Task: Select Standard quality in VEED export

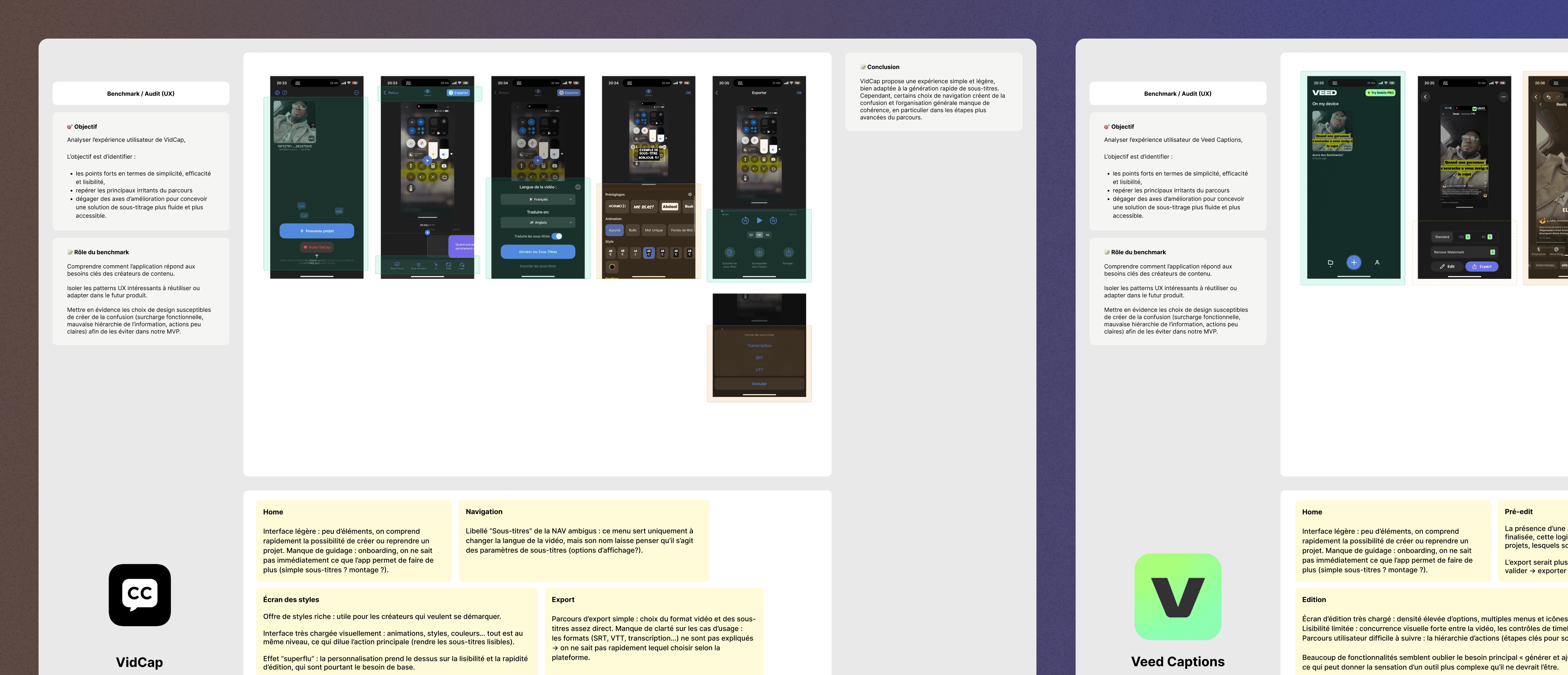Action: pos(1441,237)
